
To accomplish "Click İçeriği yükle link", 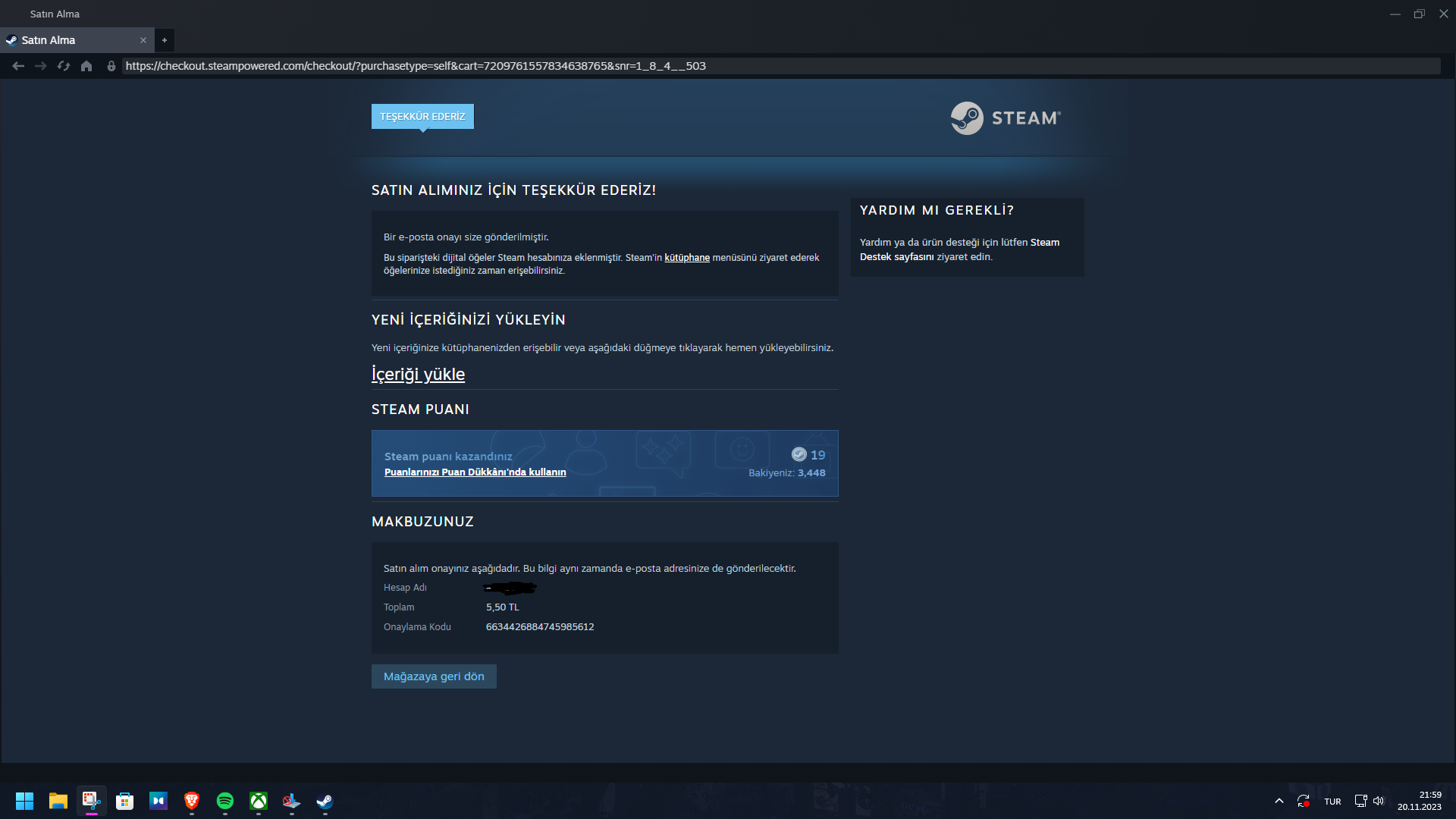I will click(x=418, y=374).
